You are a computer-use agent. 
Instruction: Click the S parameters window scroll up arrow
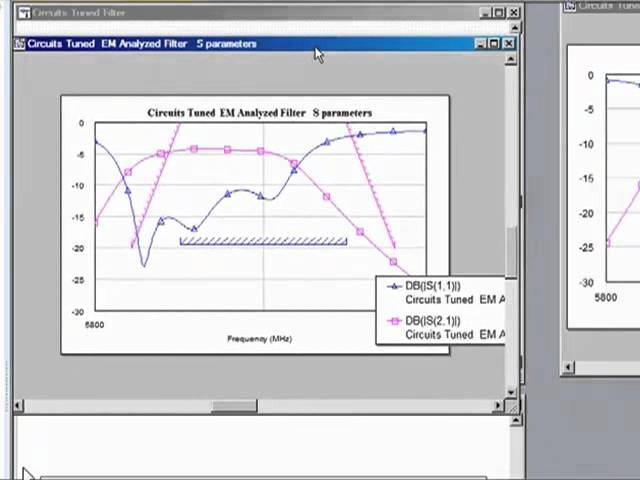[511, 60]
